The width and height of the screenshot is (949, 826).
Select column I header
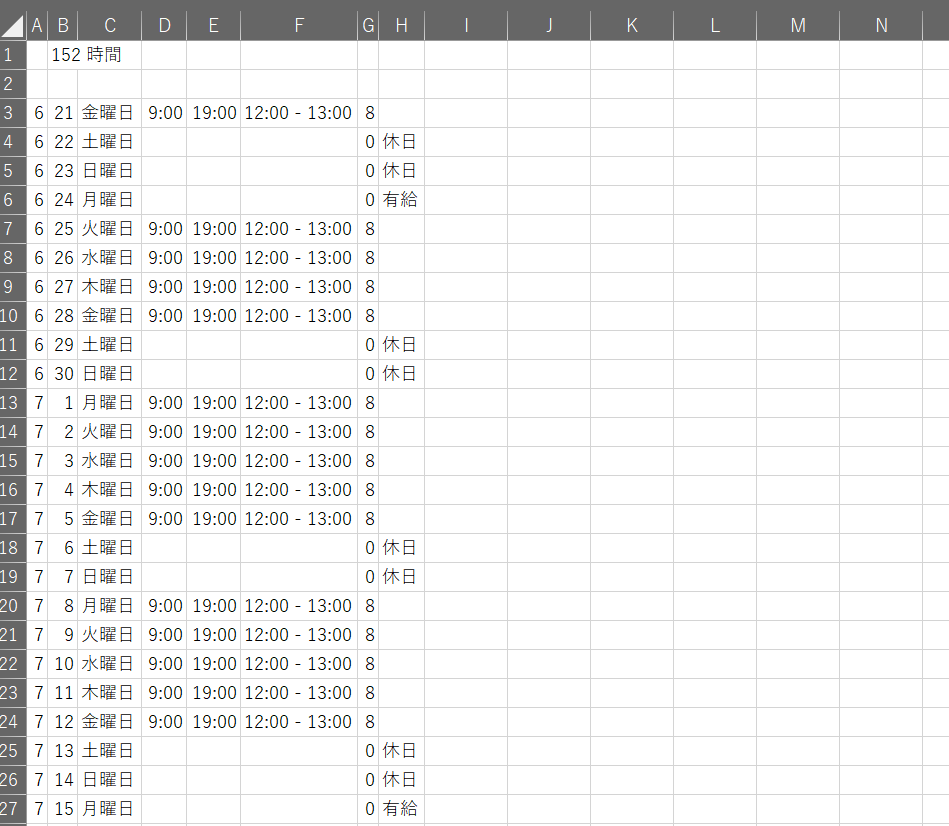click(466, 25)
